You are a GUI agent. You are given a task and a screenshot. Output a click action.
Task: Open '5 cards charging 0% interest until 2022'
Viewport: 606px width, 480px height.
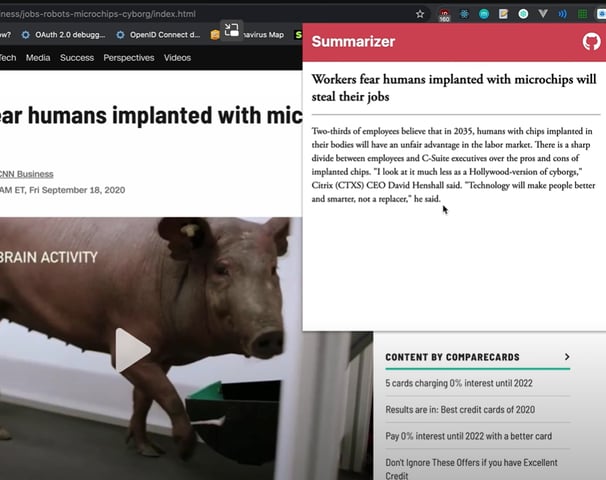point(459,383)
